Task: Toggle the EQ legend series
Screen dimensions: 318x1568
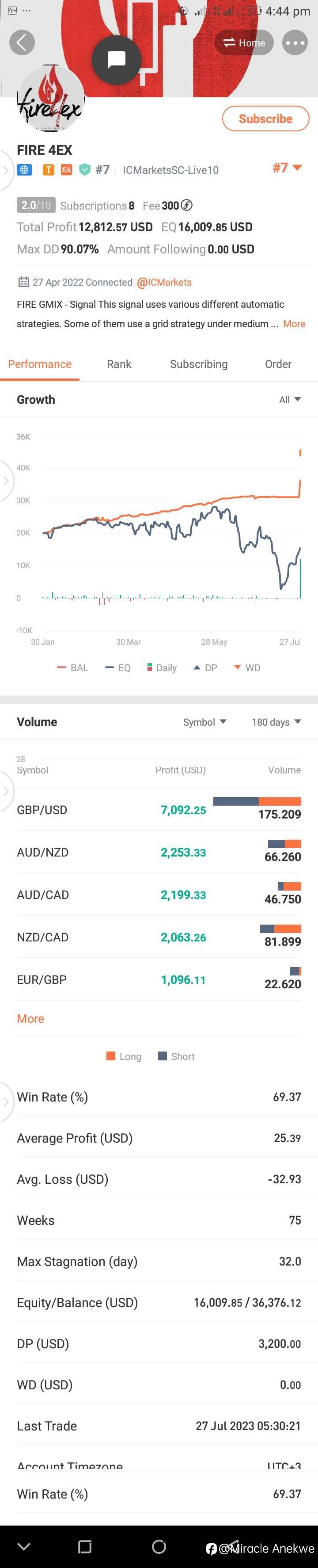Action: [118, 668]
